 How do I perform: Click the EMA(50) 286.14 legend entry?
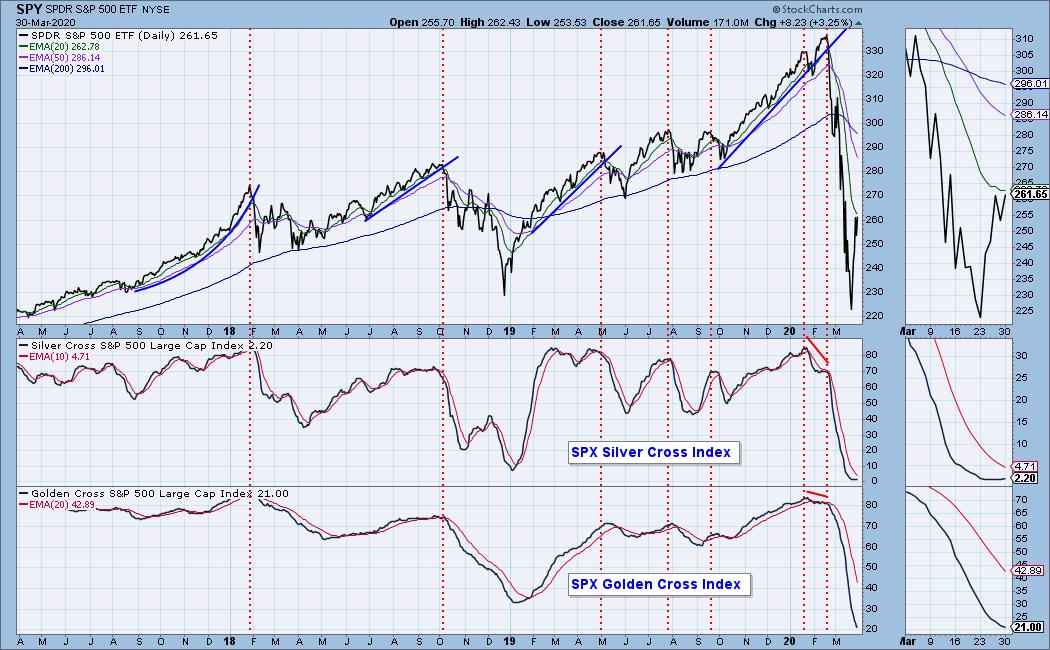click(x=60, y=58)
